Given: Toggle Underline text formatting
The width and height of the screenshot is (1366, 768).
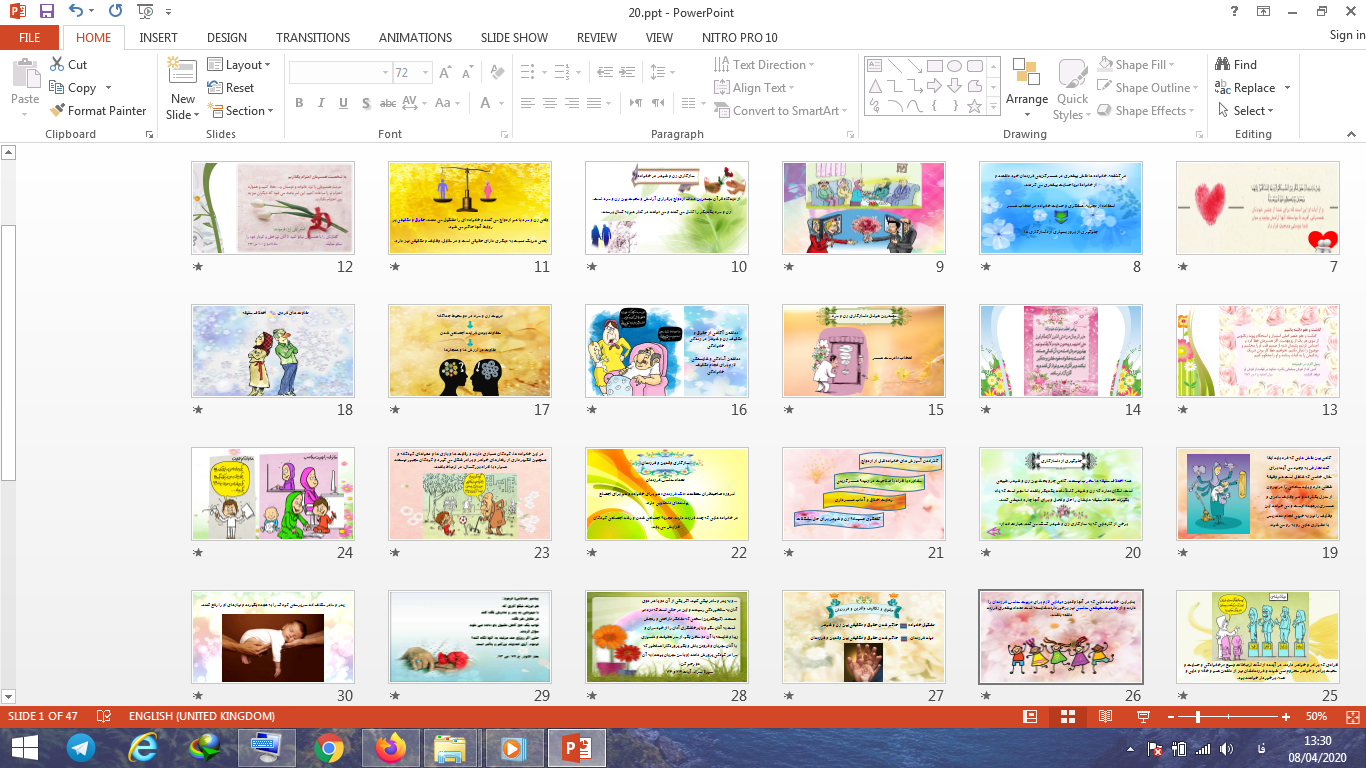Looking at the screenshot, I should tap(343, 104).
